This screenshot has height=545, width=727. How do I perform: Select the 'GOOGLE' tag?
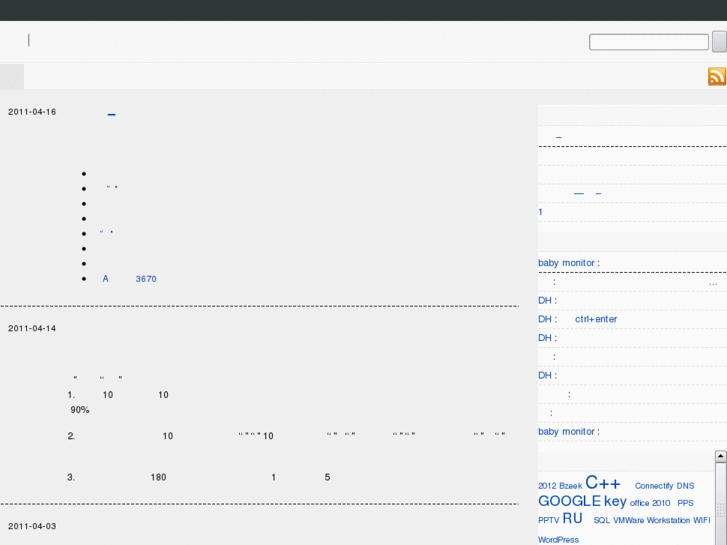click(x=569, y=501)
